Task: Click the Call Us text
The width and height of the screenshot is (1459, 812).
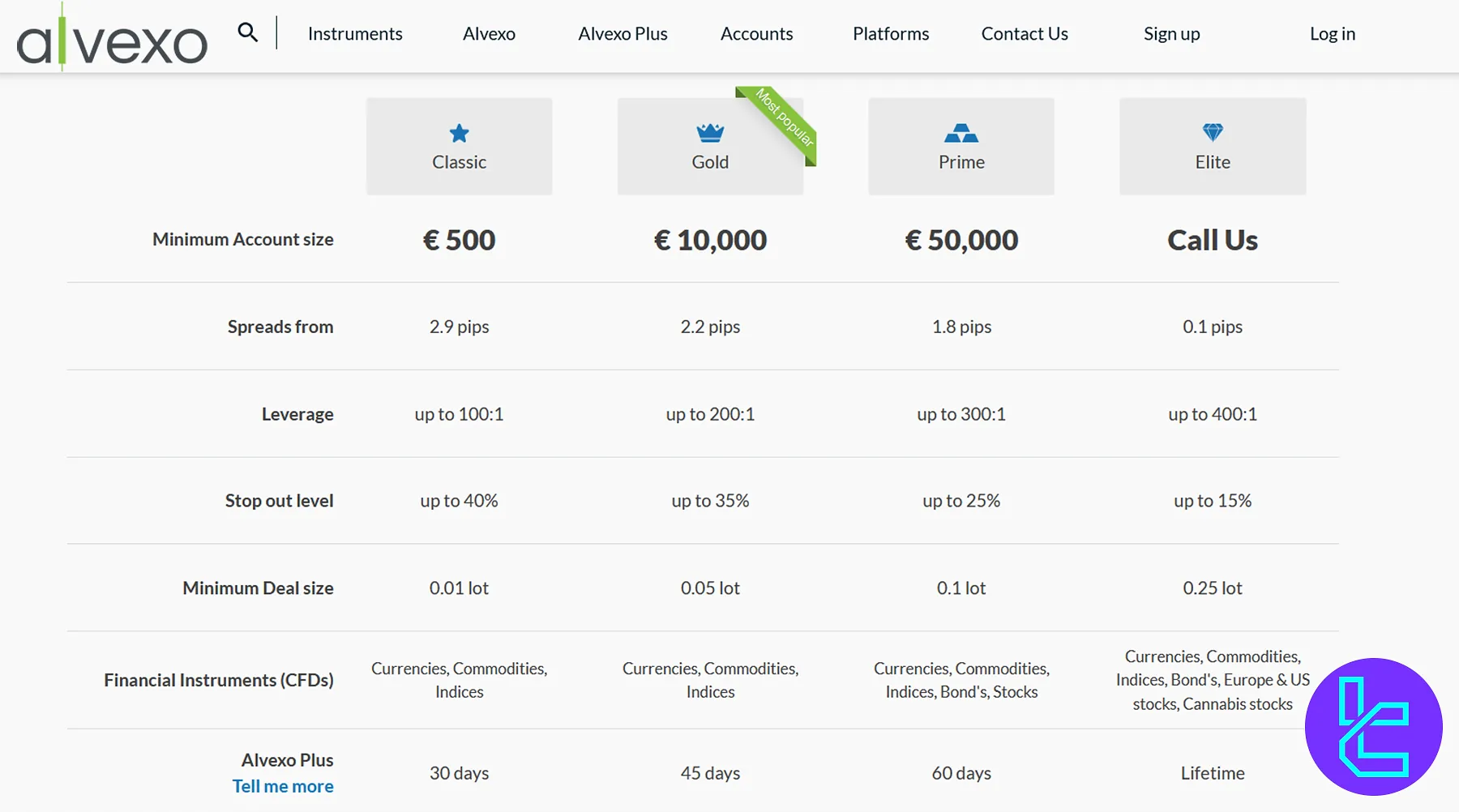Action: pyautogui.click(x=1213, y=240)
